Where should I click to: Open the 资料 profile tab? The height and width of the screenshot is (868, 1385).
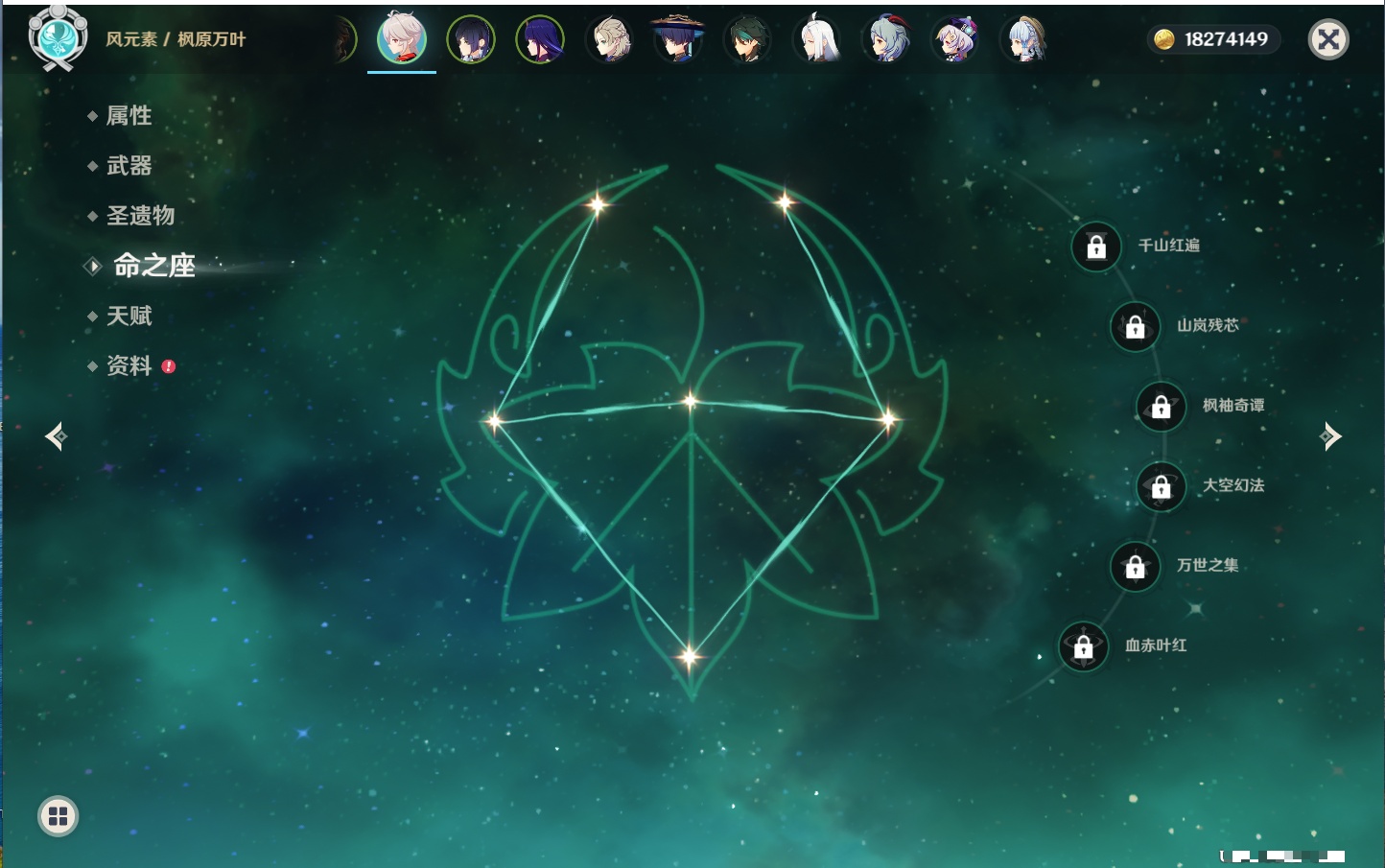[x=129, y=365]
